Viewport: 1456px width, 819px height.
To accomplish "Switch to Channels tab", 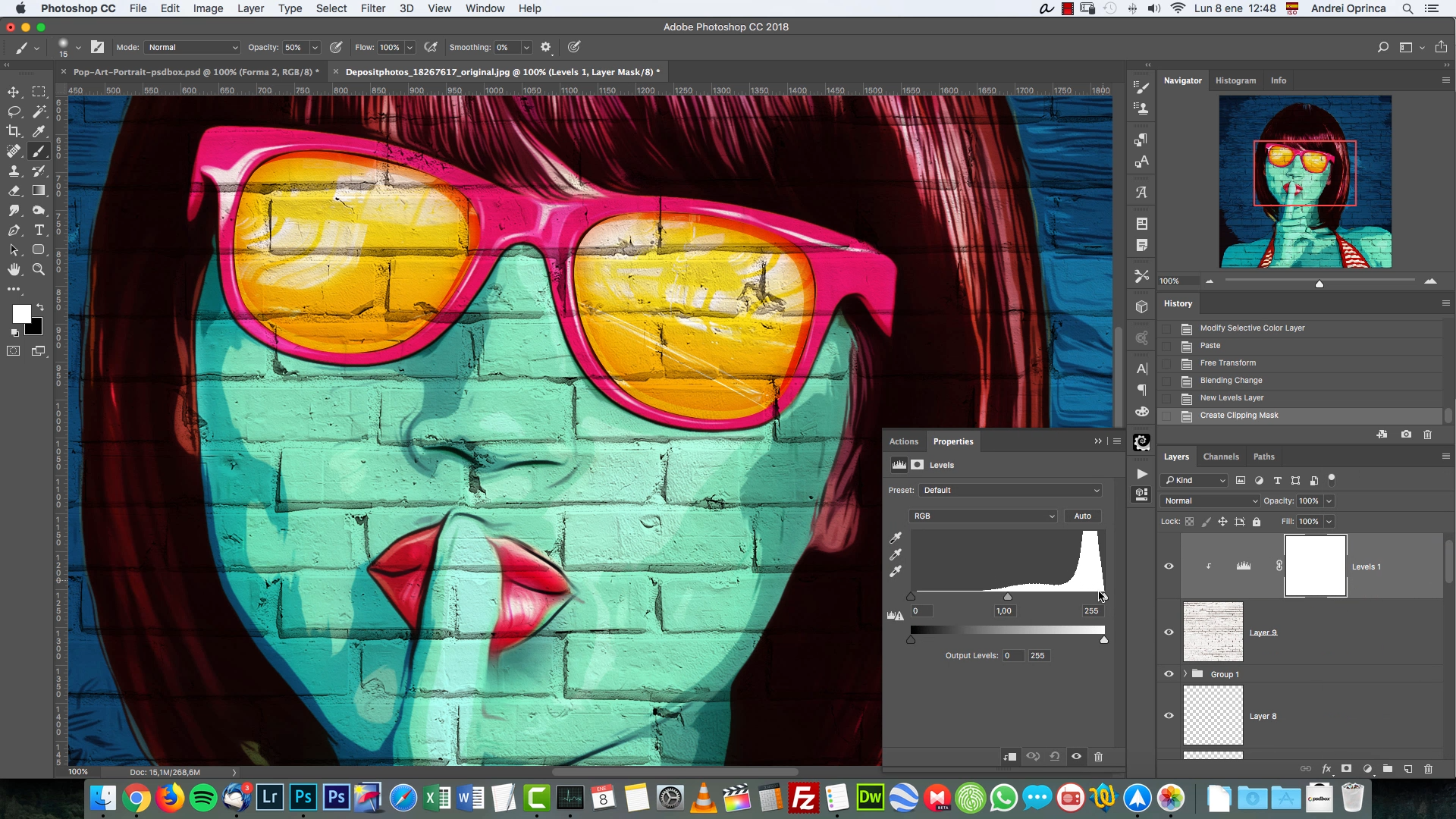I will tap(1221, 457).
